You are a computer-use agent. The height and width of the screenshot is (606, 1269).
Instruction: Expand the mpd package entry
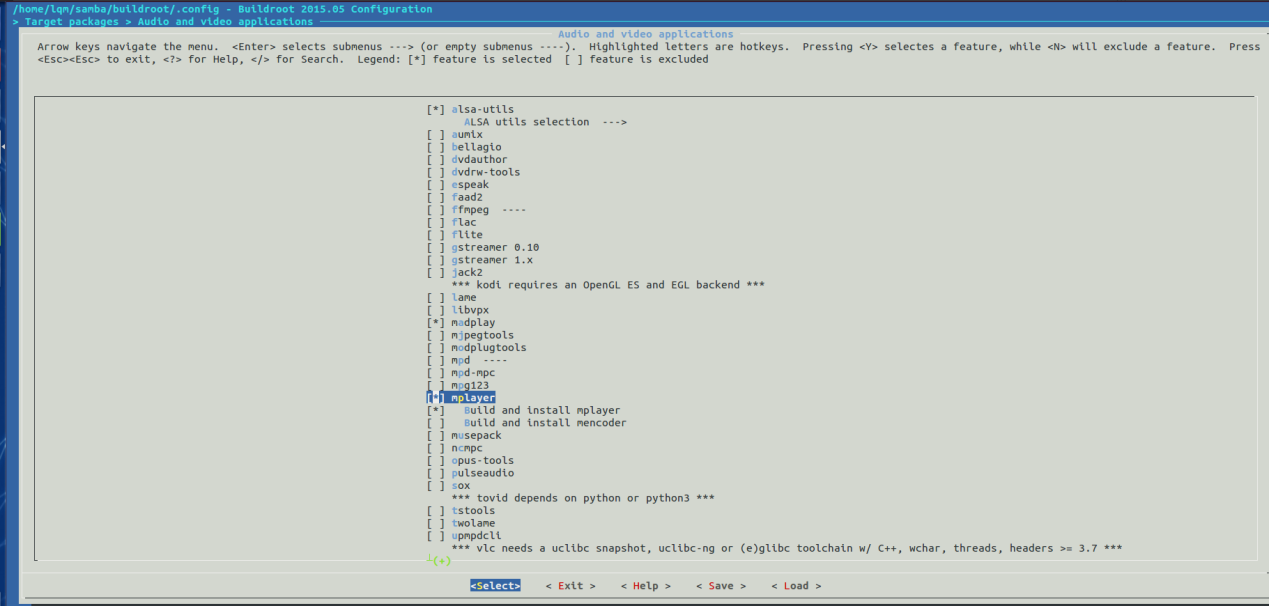tap(478, 360)
